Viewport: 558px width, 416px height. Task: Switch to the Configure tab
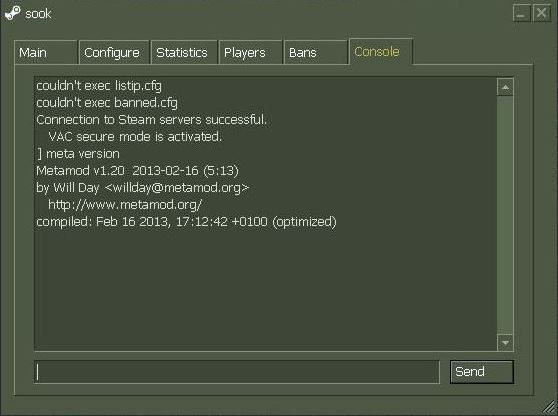tap(114, 52)
